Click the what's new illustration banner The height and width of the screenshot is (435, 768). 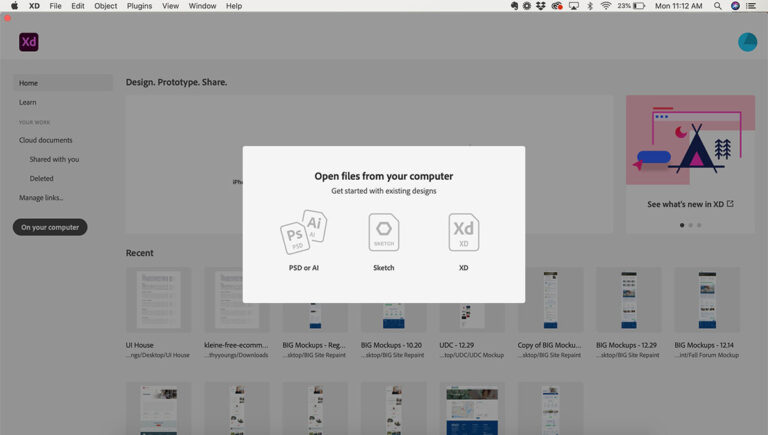(690, 140)
